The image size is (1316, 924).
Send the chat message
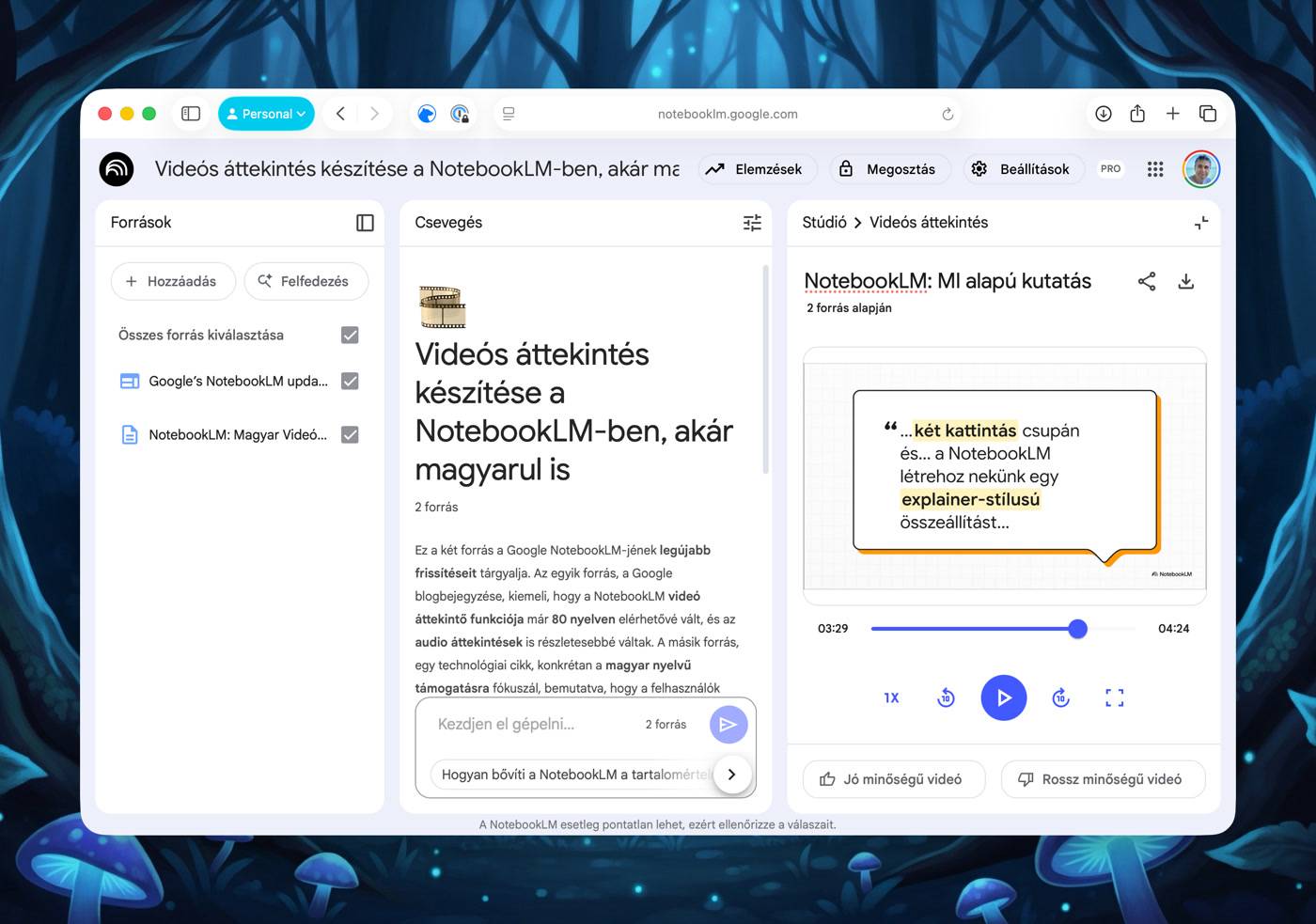[728, 725]
